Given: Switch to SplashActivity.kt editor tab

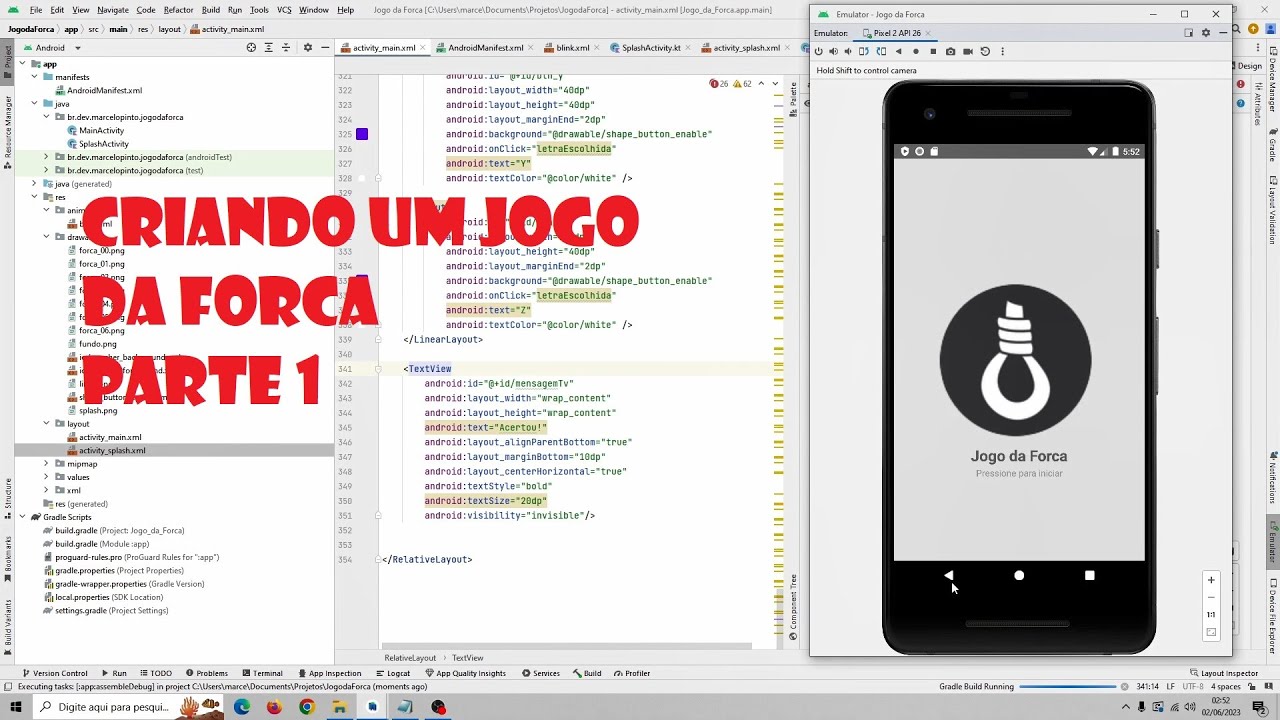Looking at the screenshot, I should pos(650,48).
